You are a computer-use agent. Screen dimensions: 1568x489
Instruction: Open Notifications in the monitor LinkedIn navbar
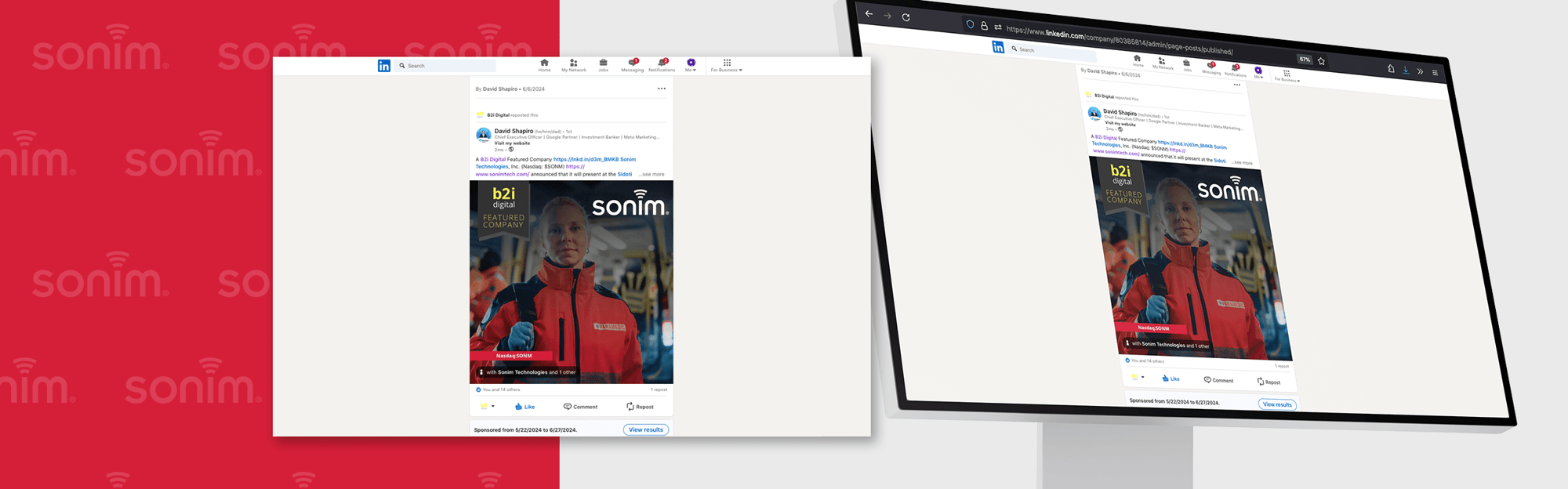click(1236, 71)
